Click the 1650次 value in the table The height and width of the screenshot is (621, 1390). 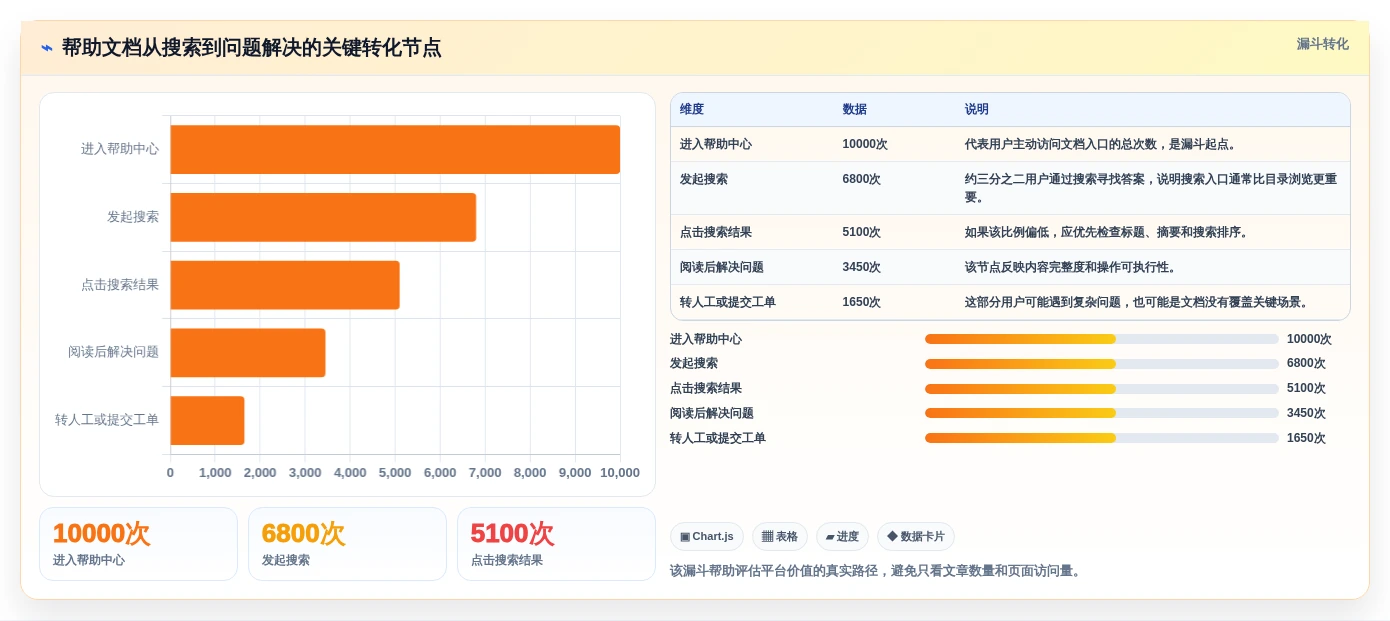(862, 302)
